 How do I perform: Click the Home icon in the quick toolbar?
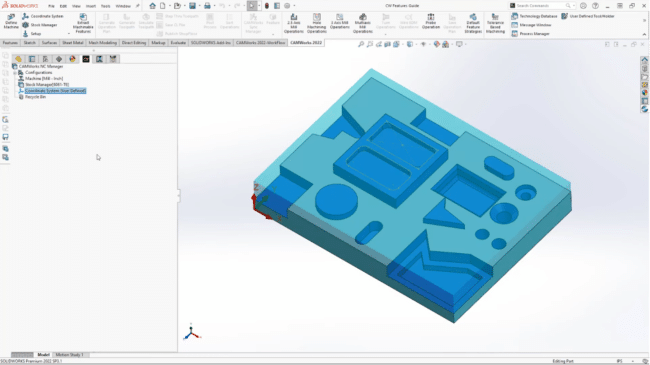coord(153,6)
